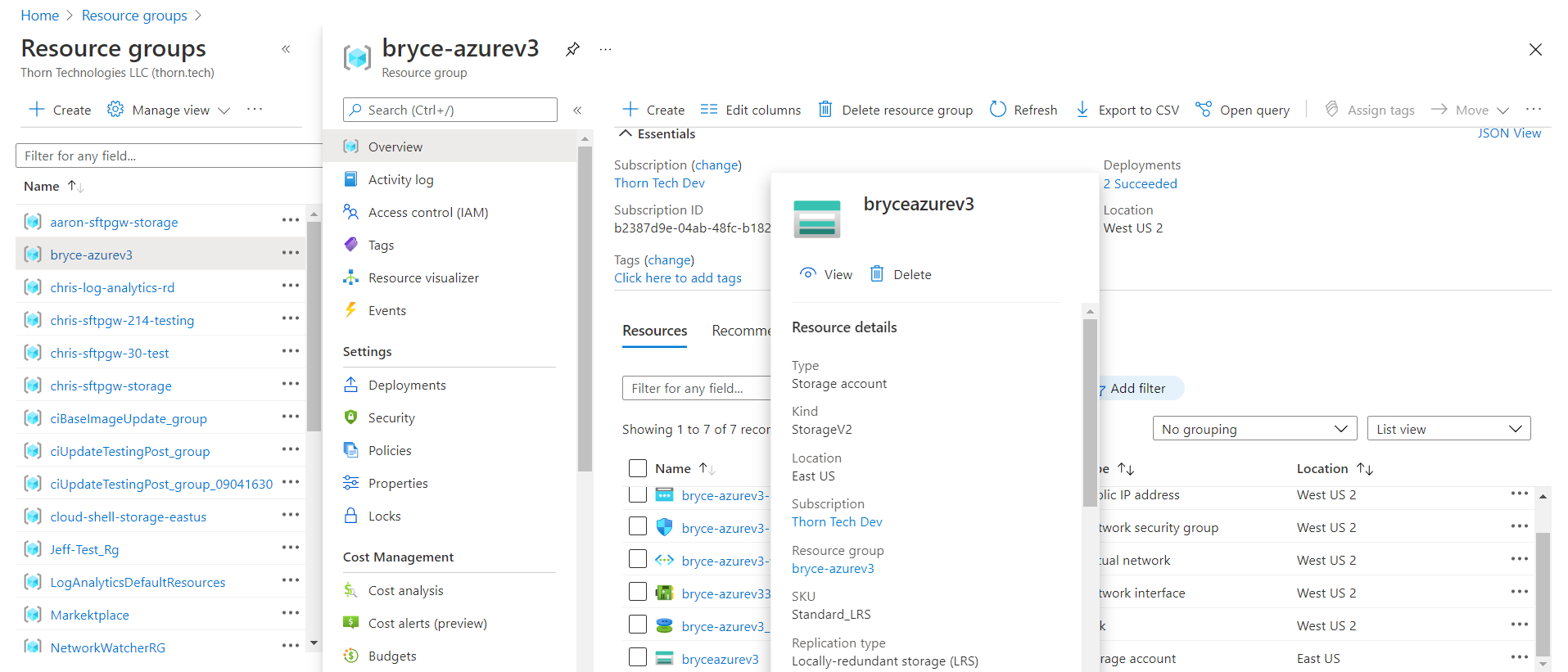Select the Overview menu item
This screenshot has width=1568, height=672.
(450, 147)
